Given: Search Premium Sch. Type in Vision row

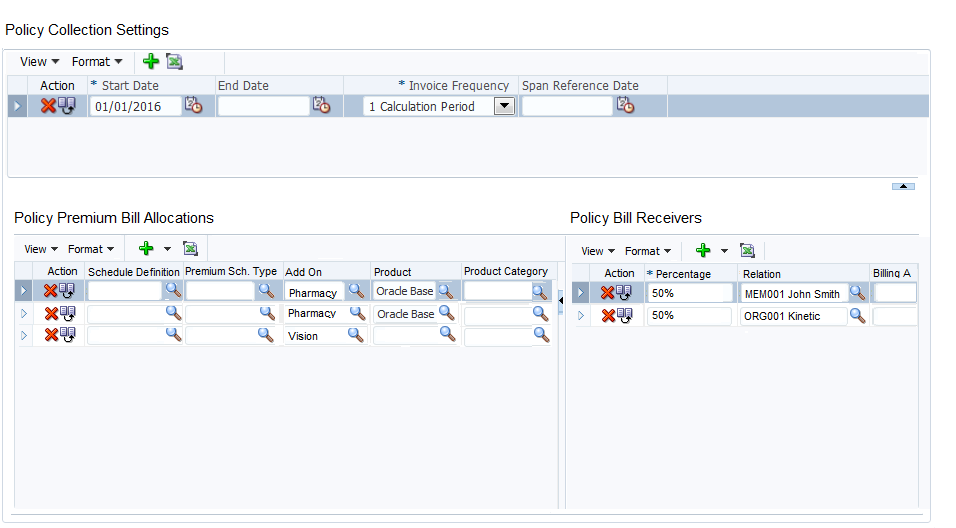Looking at the screenshot, I should (x=265, y=334).
